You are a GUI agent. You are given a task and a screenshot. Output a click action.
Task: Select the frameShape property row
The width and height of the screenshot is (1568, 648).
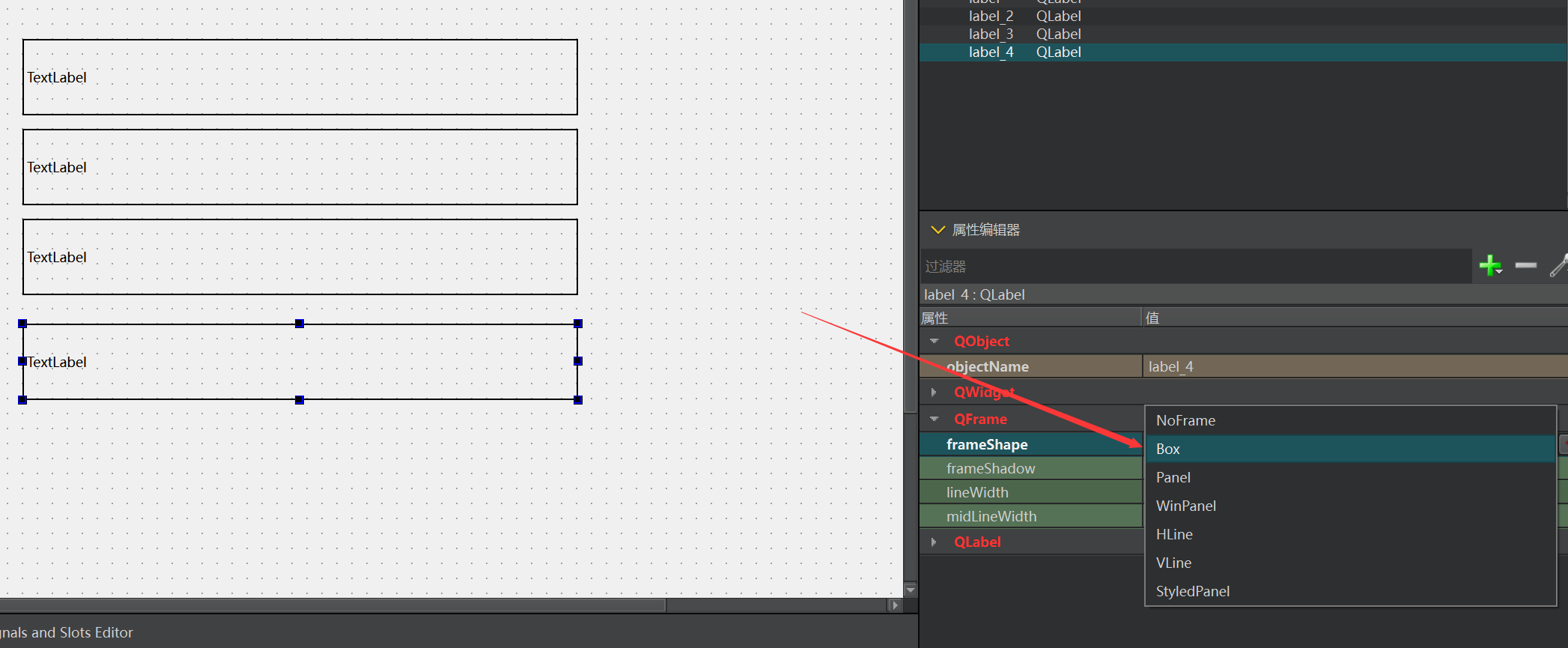point(1031,444)
